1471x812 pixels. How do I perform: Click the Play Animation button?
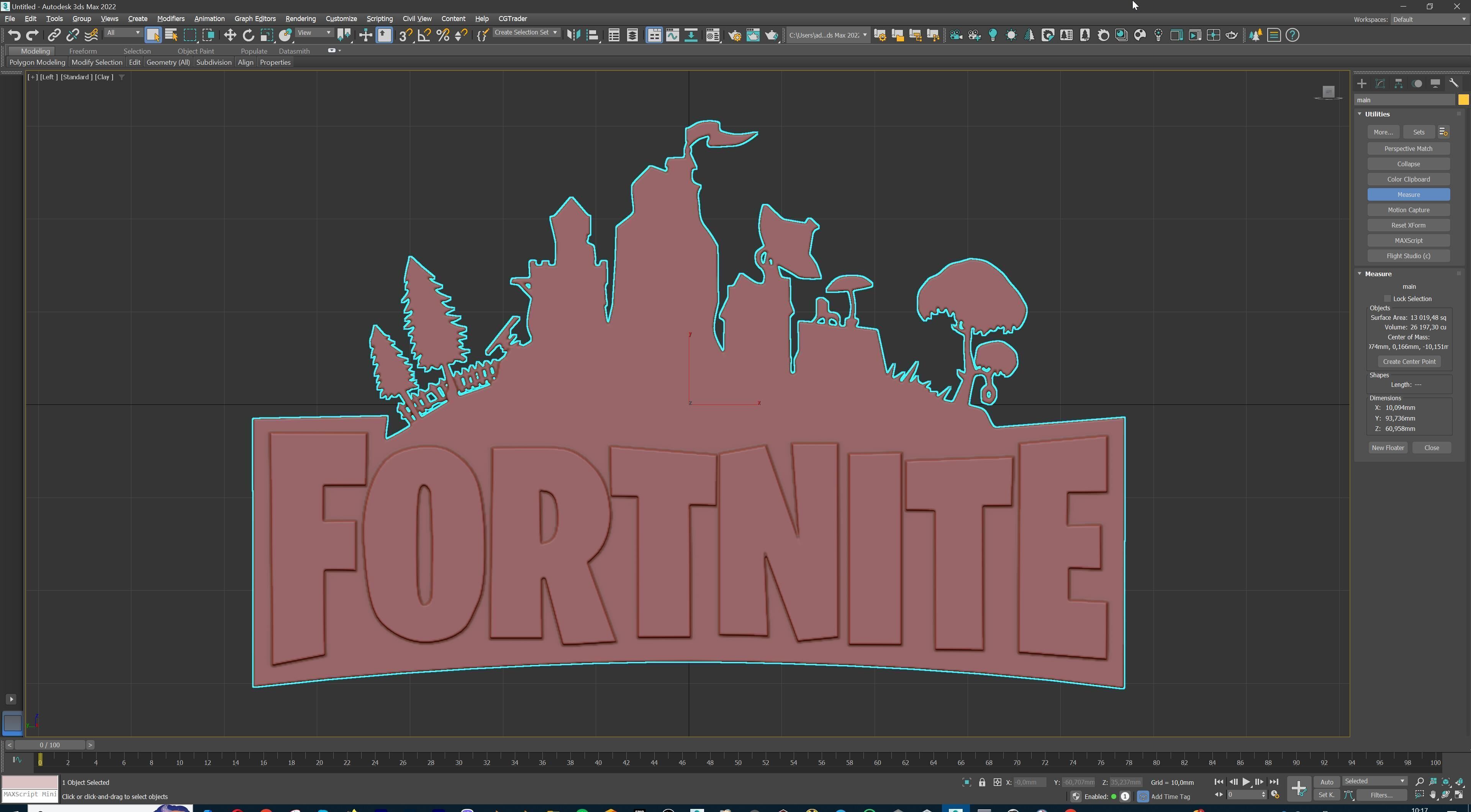click(1246, 782)
